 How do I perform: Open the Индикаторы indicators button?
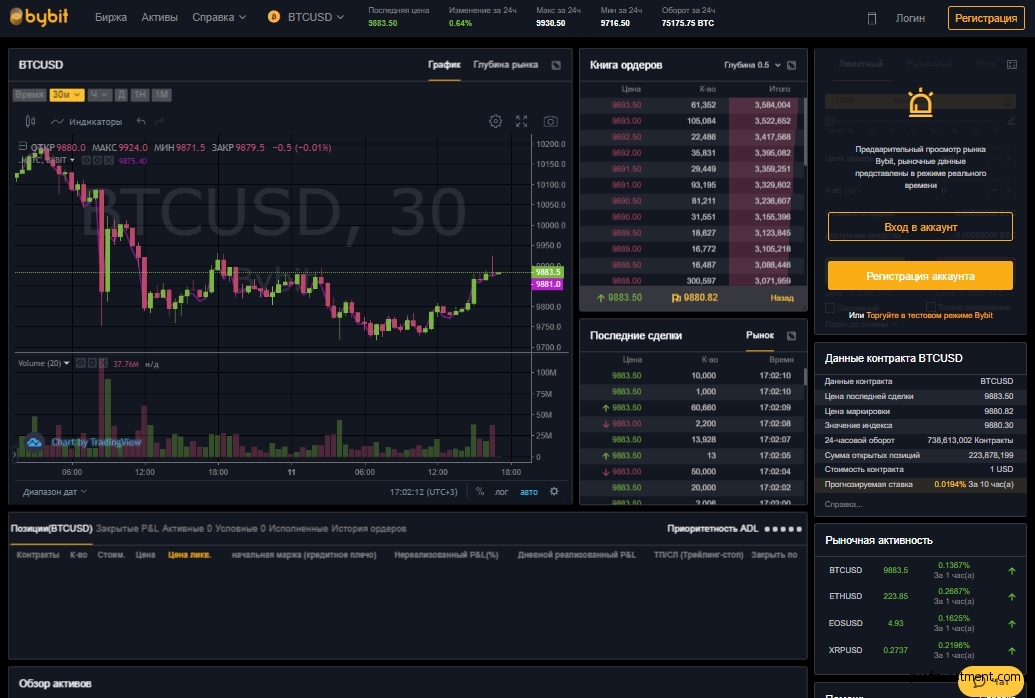pyautogui.click(x=86, y=122)
